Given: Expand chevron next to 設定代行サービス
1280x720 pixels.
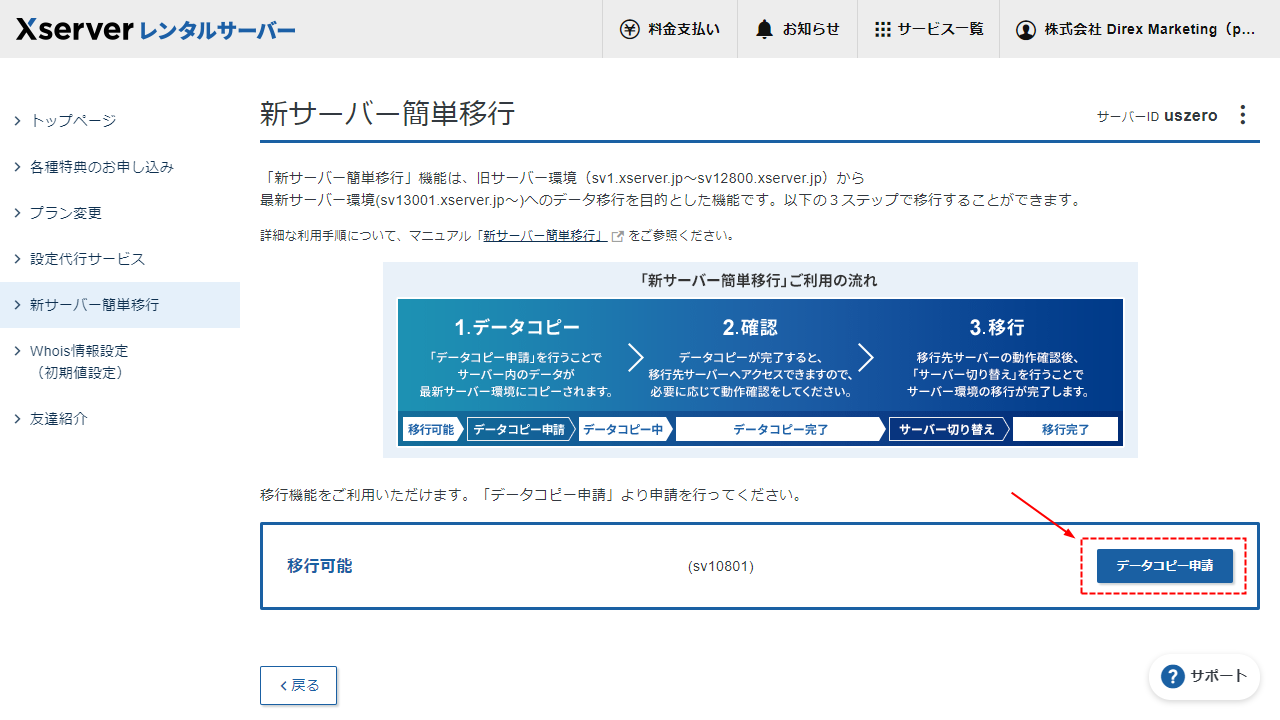Looking at the screenshot, I should point(17,258).
